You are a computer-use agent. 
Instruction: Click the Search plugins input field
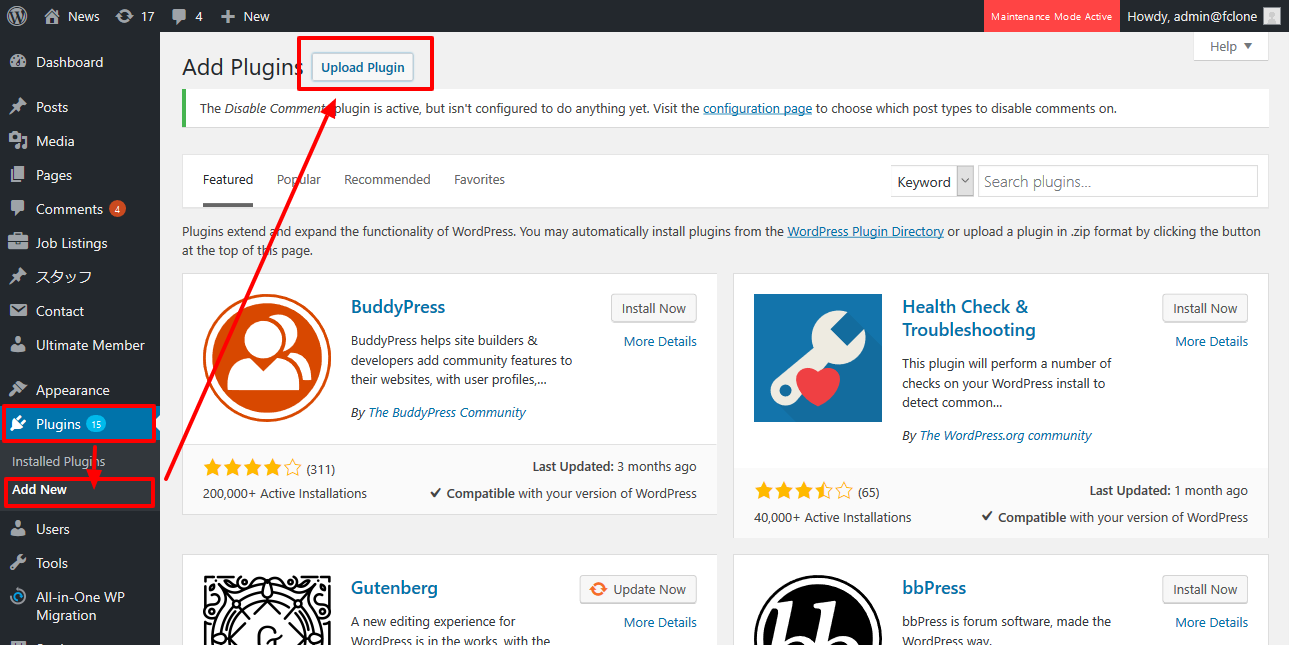click(x=1117, y=181)
